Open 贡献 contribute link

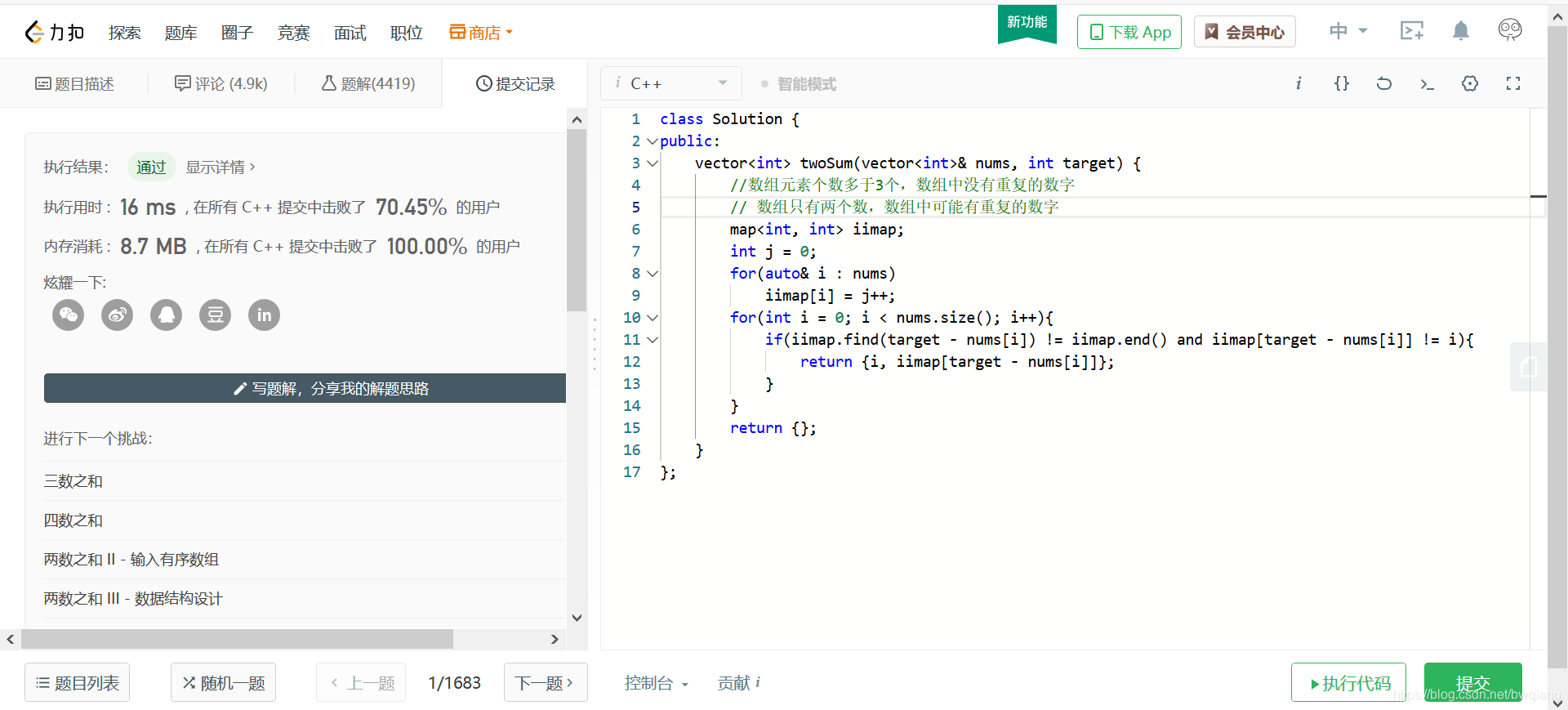[x=733, y=683]
